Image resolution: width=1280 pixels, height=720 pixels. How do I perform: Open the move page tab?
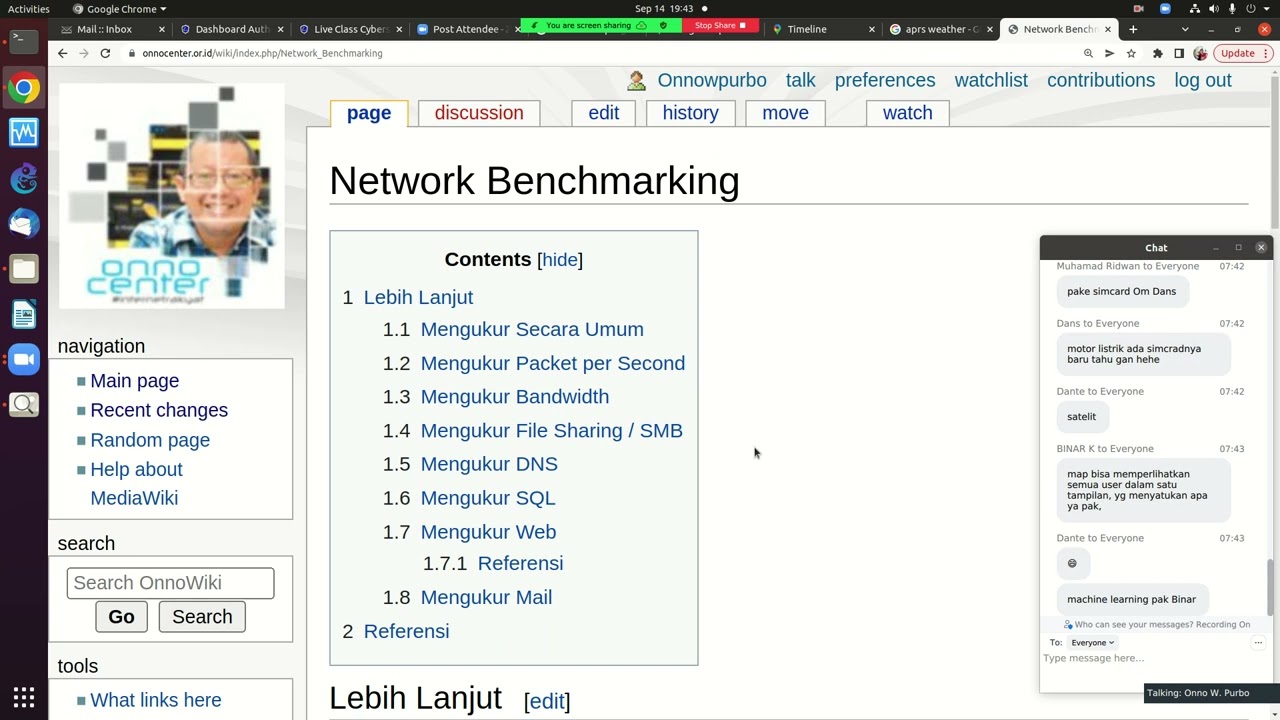click(x=785, y=113)
